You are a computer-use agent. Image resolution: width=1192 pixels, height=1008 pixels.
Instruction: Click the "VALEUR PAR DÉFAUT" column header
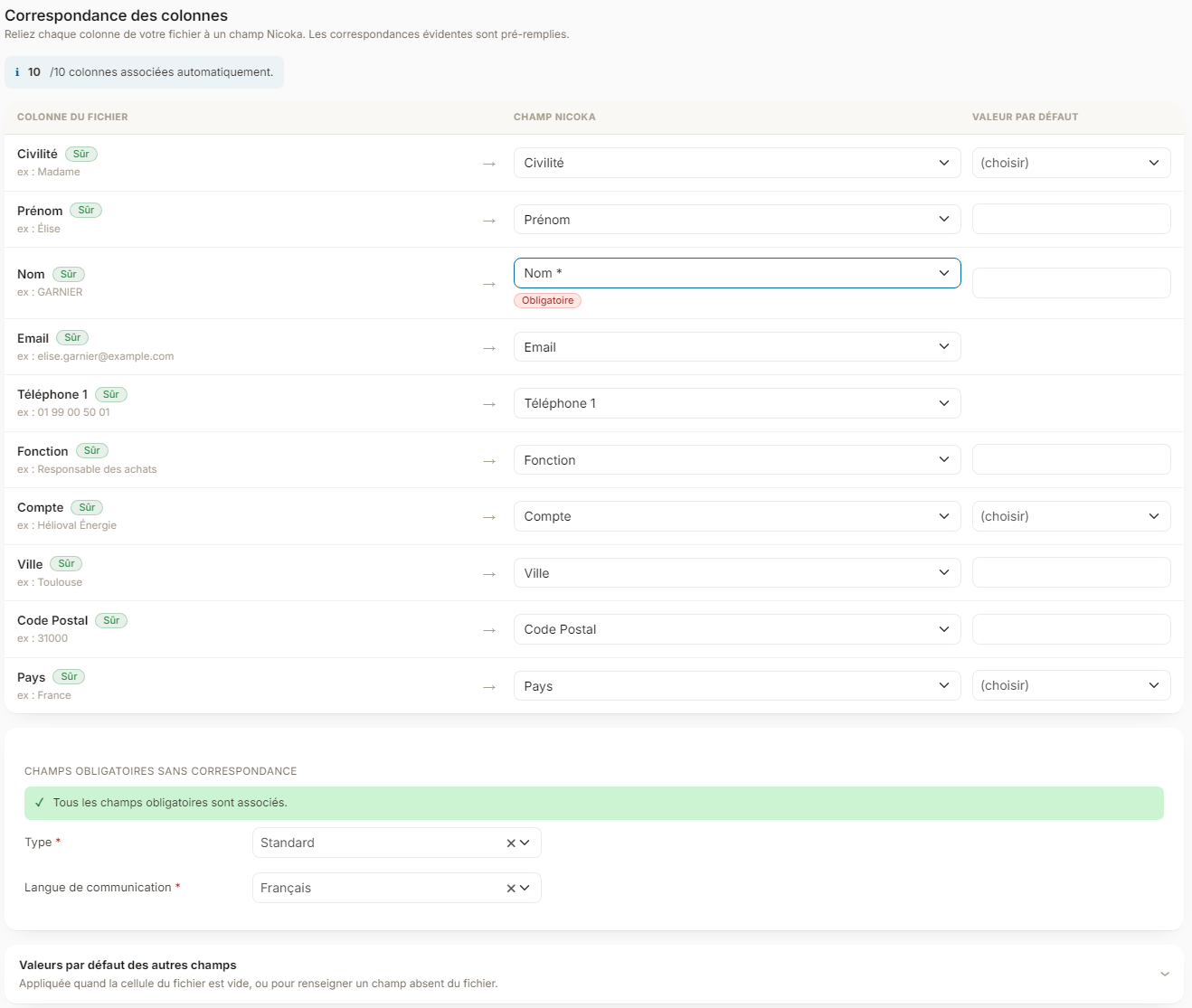point(1025,117)
